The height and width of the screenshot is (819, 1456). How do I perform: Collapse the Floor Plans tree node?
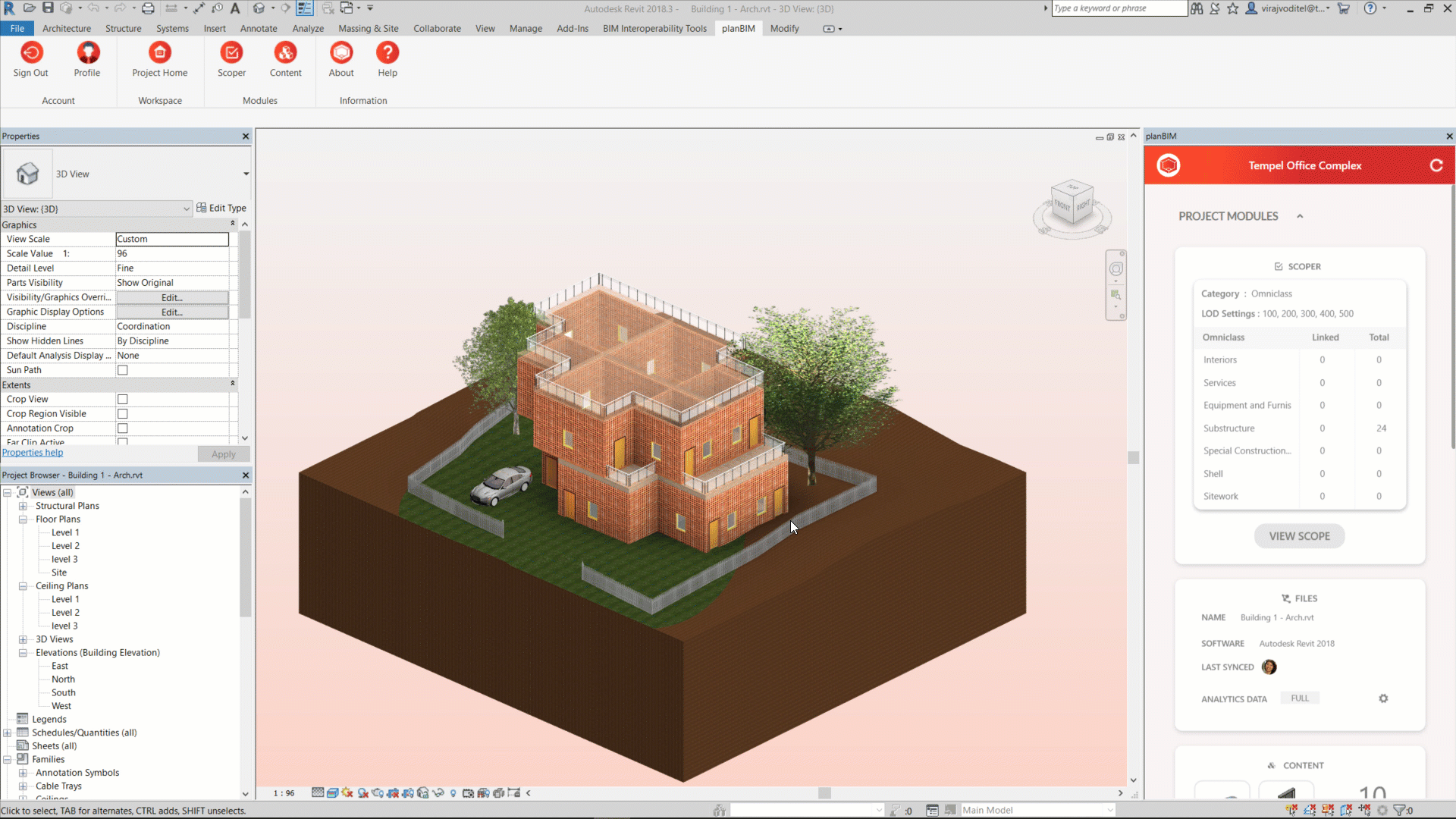coord(23,519)
